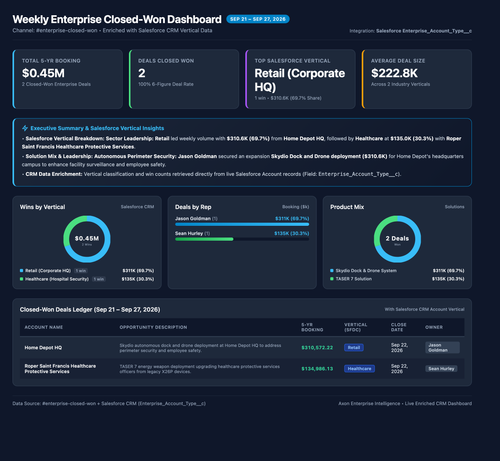Image resolution: width=500 pixels, height=461 pixels.
Task: Click the "100% 6-Figure Deal Rate" caption
Action: tap(166, 84)
